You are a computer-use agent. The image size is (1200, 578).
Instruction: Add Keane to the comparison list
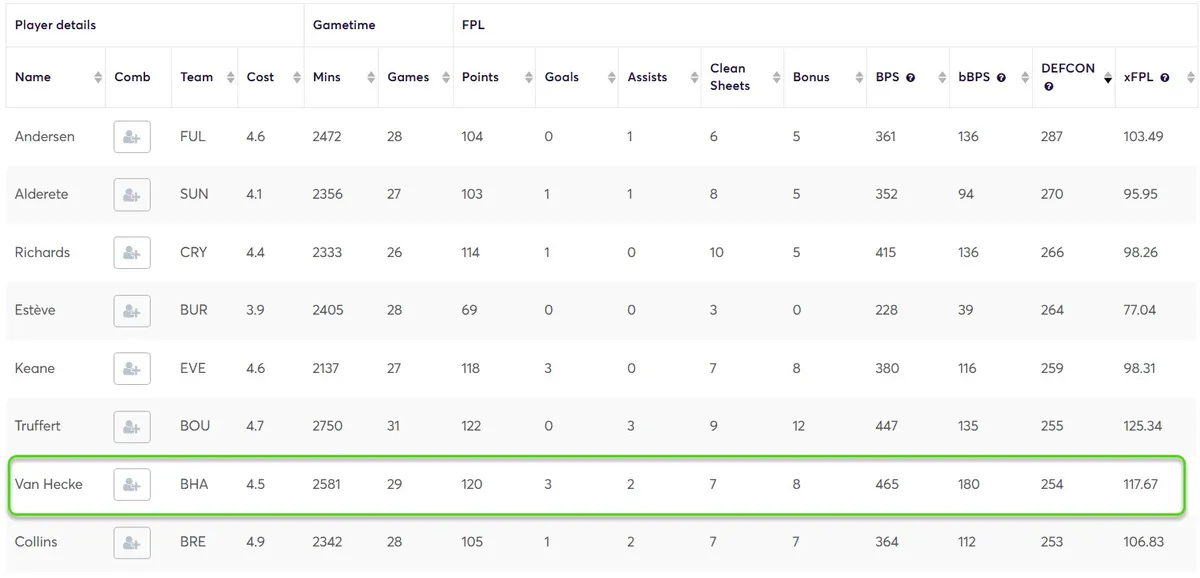click(132, 369)
